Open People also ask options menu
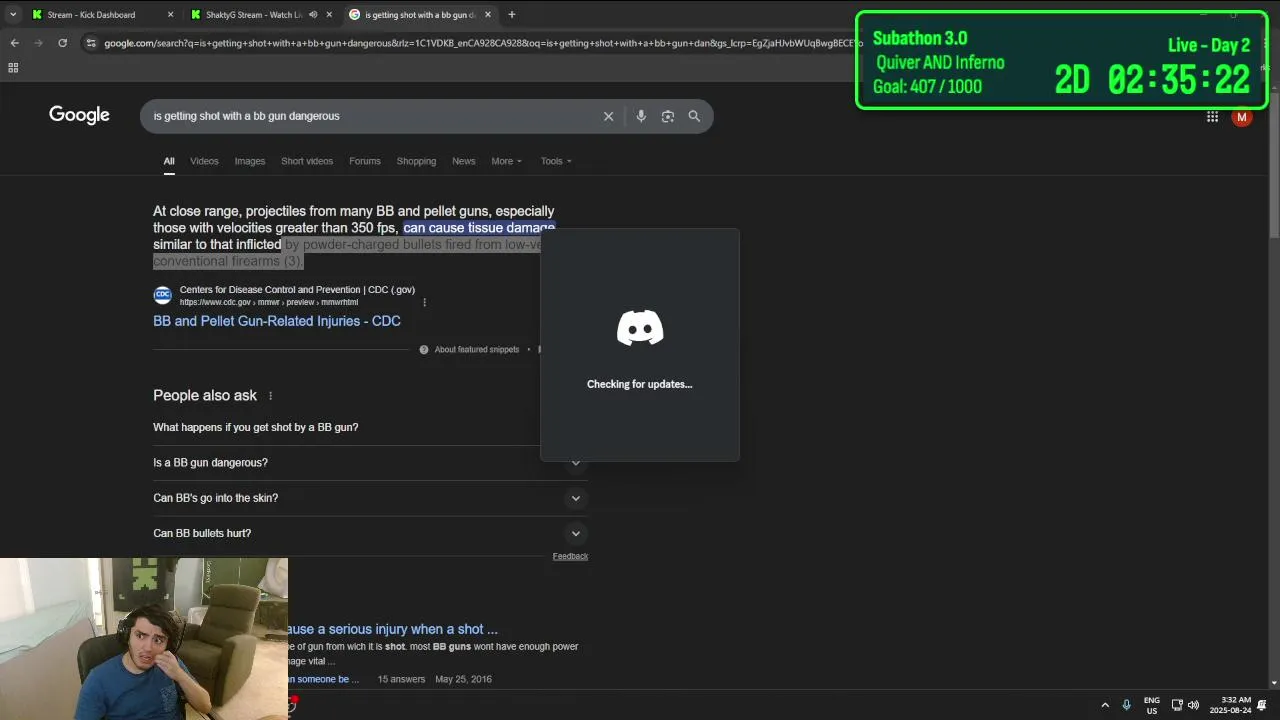The width and height of the screenshot is (1280, 720). tap(270, 396)
